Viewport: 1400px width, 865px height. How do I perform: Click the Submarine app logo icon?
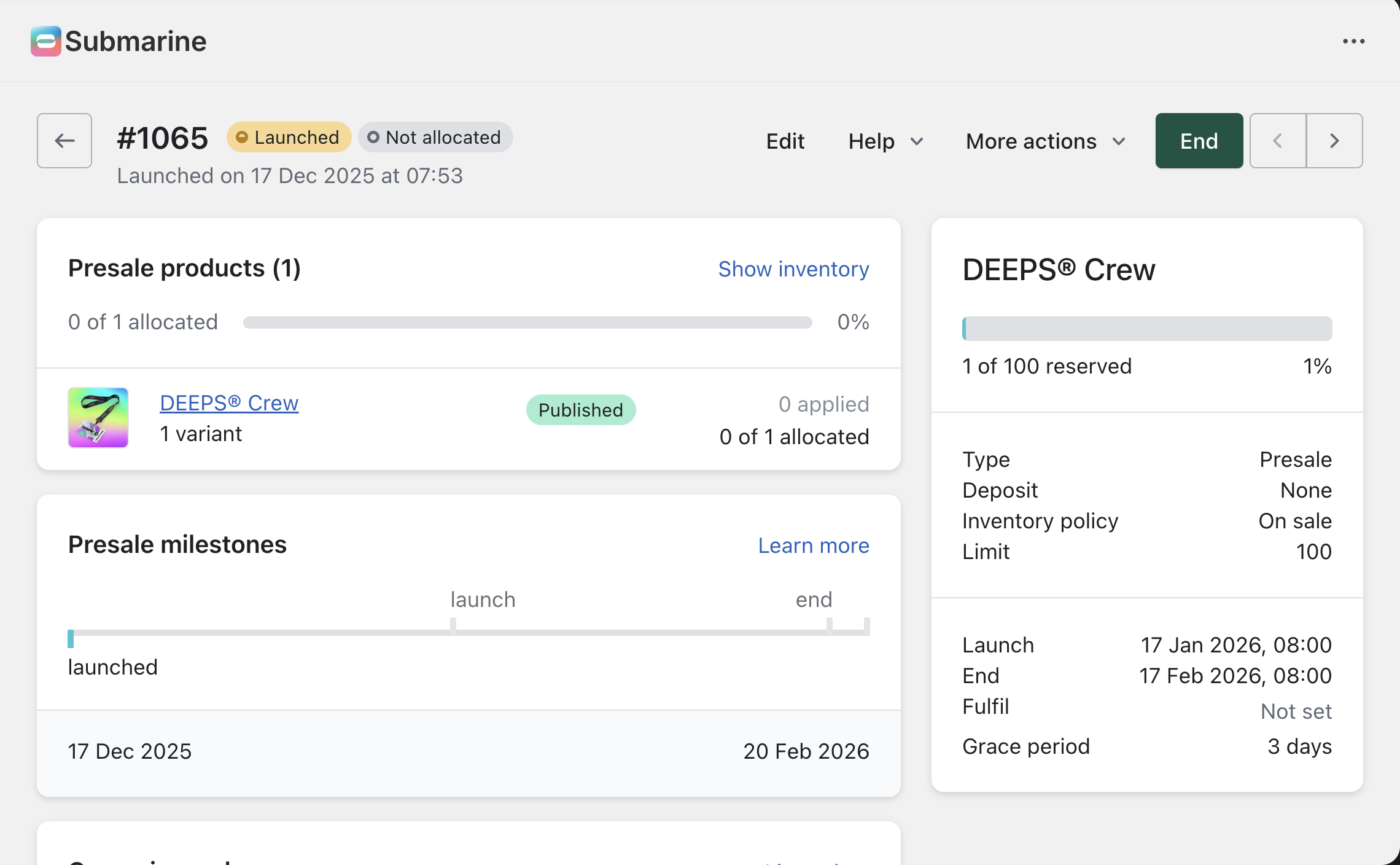[x=45, y=41]
